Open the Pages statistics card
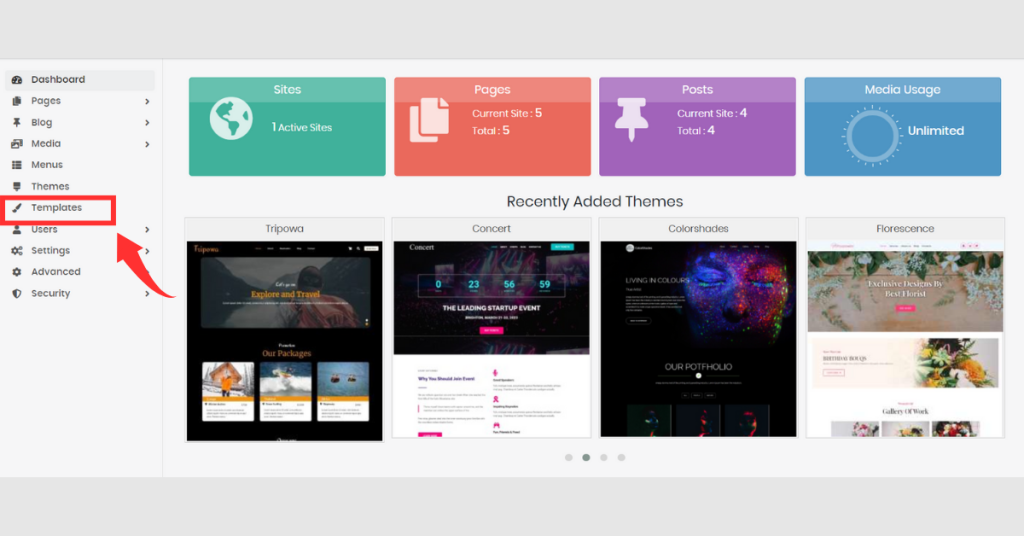1024x536 pixels. click(x=492, y=127)
